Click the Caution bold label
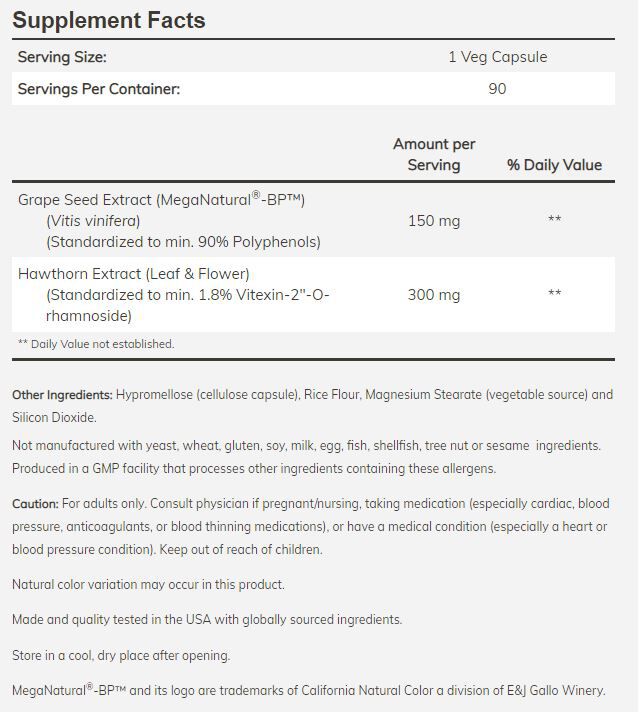The image size is (640, 712). 35,504
